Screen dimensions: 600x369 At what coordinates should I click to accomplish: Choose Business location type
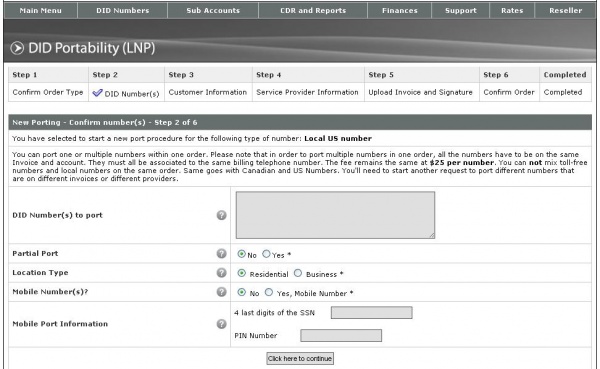click(298, 273)
